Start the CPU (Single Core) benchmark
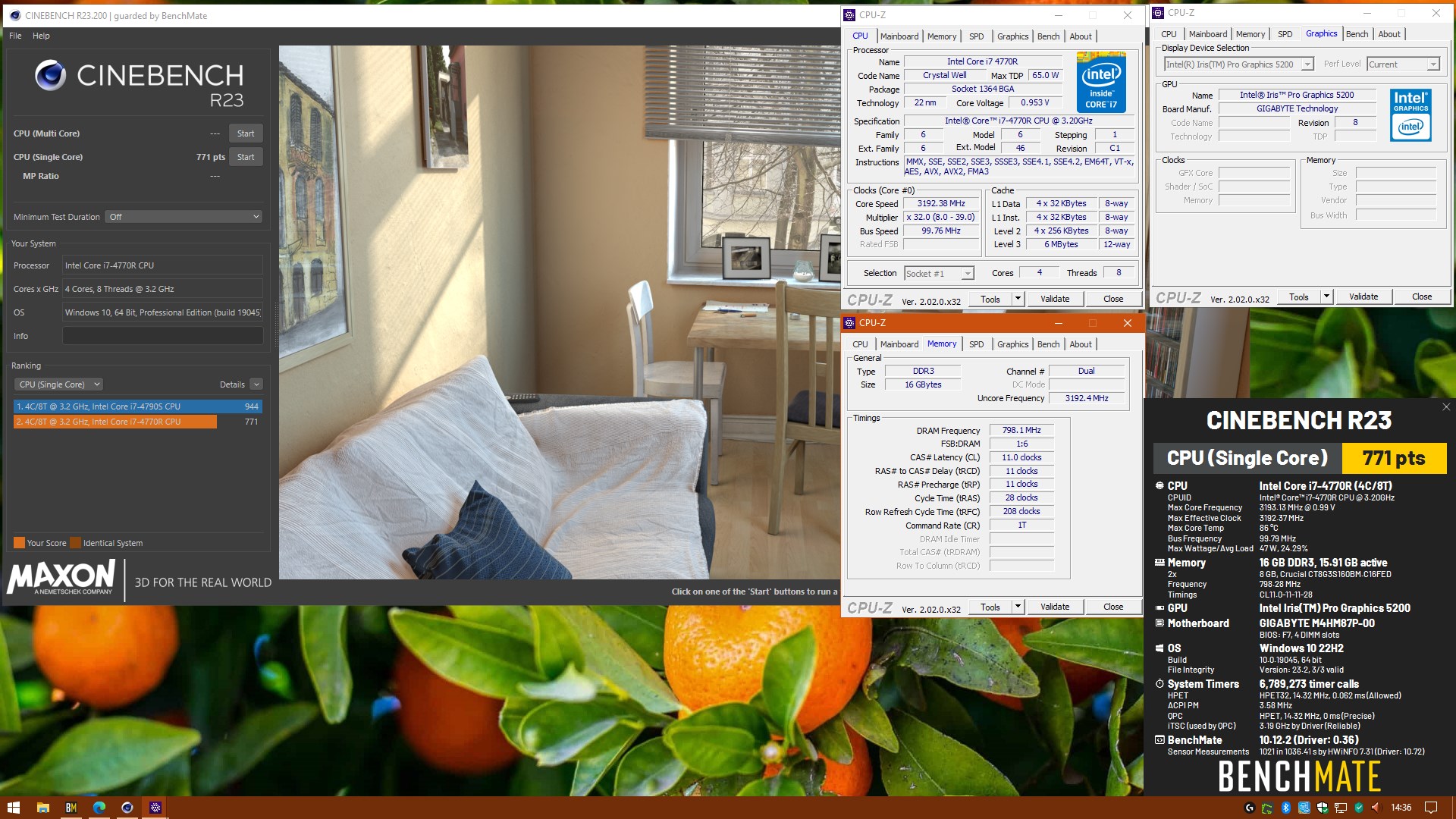 (246, 157)
